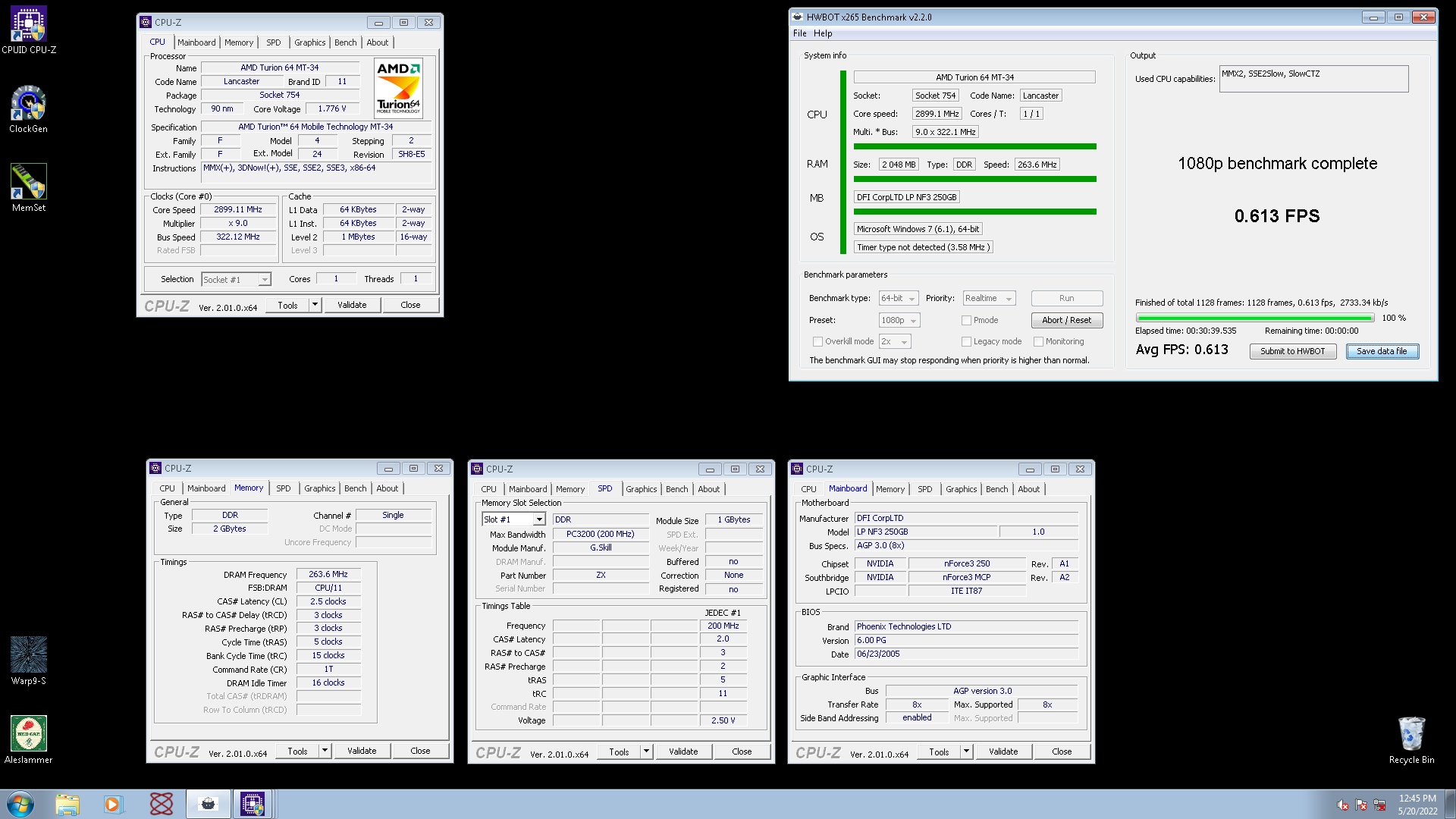Image resolution: width=1456 pixels, height=819 pixels.
Task: Toggle the Monitoring checkbox
Action: pos(1038,341)
